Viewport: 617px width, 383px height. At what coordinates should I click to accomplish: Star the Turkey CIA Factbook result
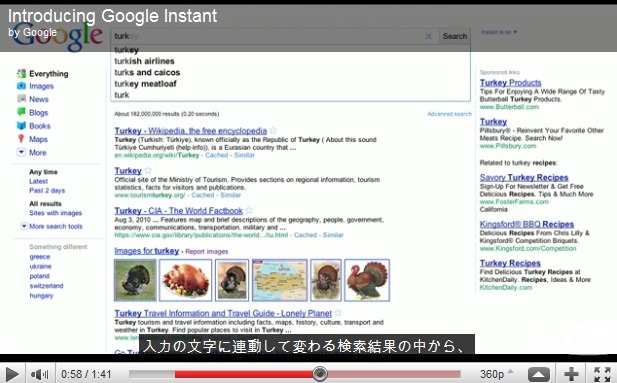coord(249,210)
